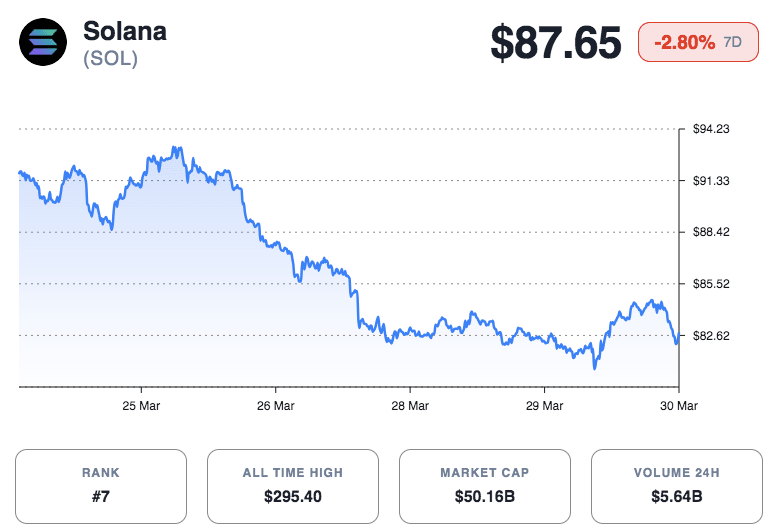This screenshot has width=782, height=530.
Task: Click the Solana logo icon
Action: [x=44, y=44]
